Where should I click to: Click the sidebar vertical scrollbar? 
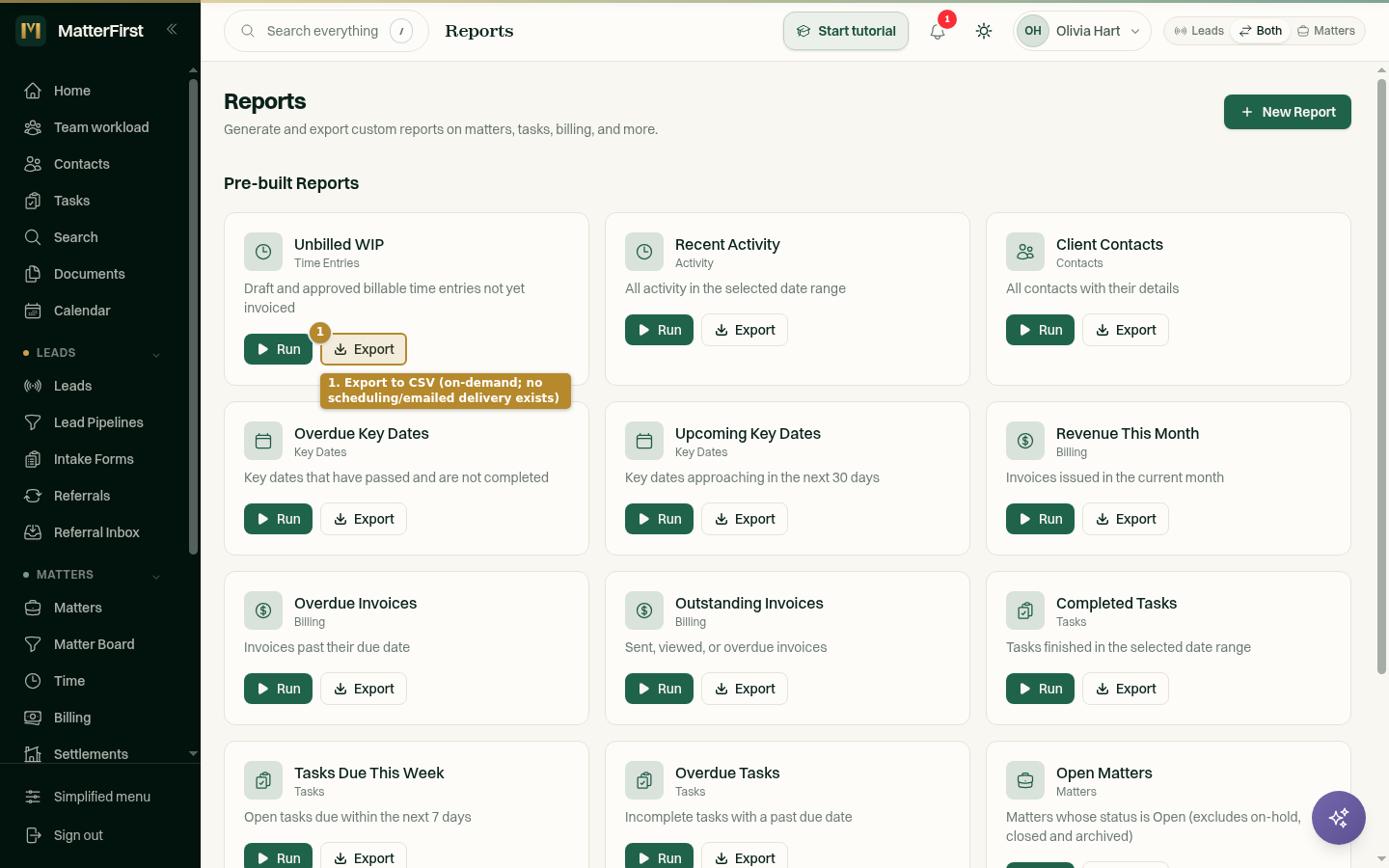point(193,316)
